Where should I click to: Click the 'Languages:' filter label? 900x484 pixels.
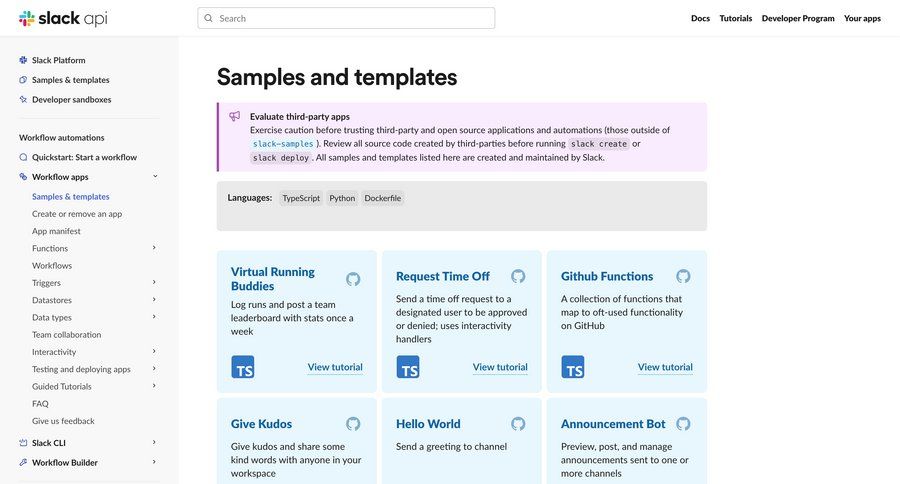250,198
